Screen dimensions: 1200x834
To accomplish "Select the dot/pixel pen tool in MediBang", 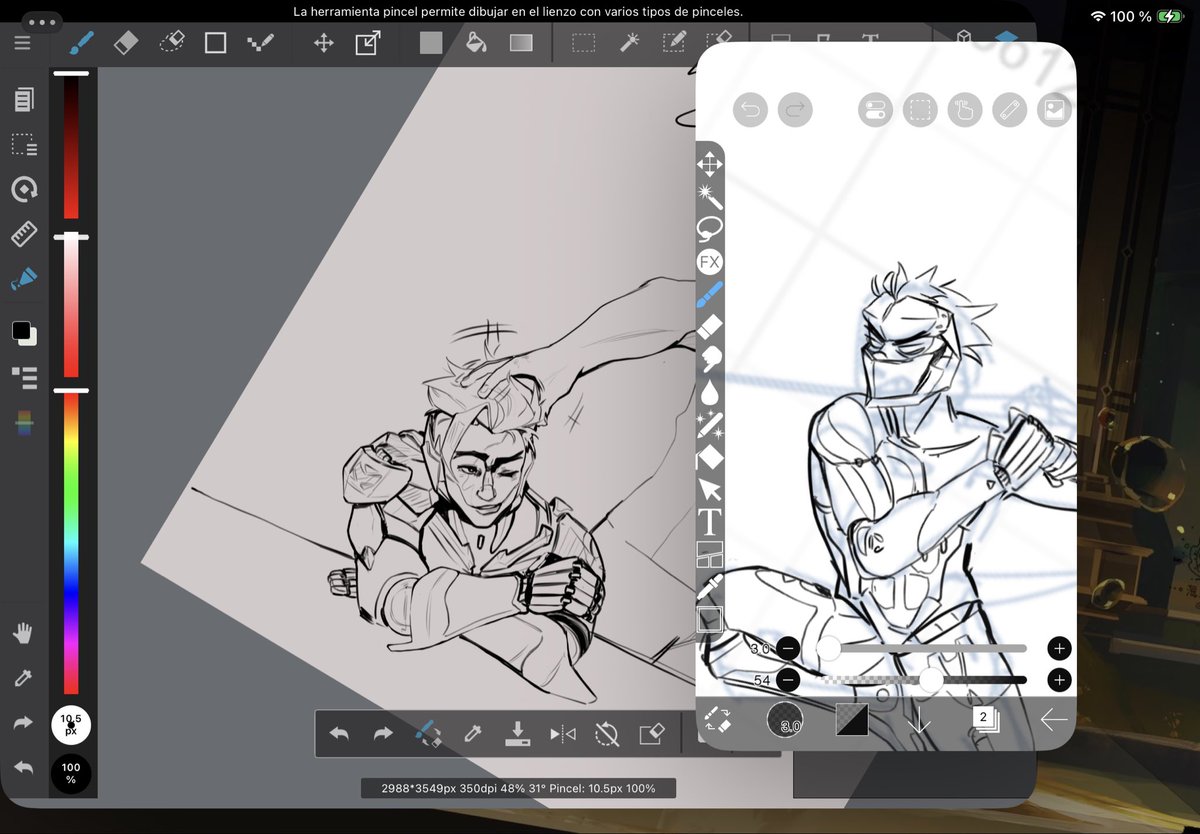I will click(x=260, y=43).
